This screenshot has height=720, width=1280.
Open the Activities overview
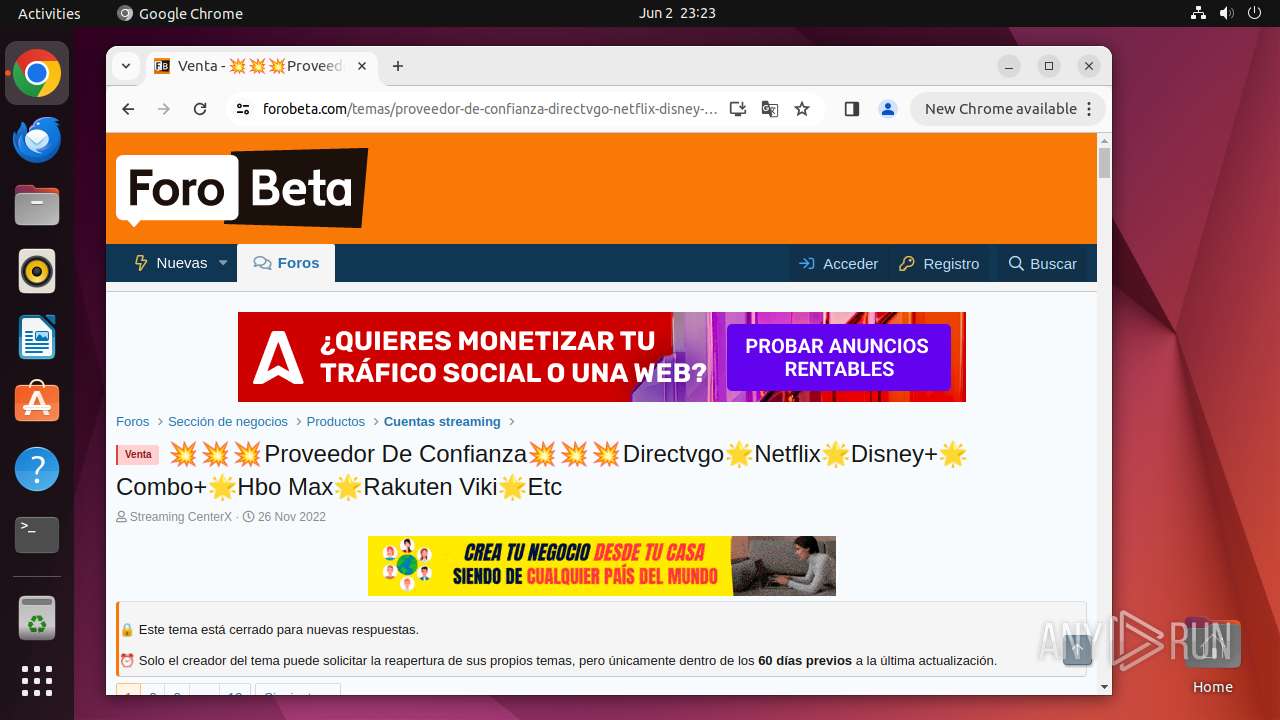coord(49,13)
